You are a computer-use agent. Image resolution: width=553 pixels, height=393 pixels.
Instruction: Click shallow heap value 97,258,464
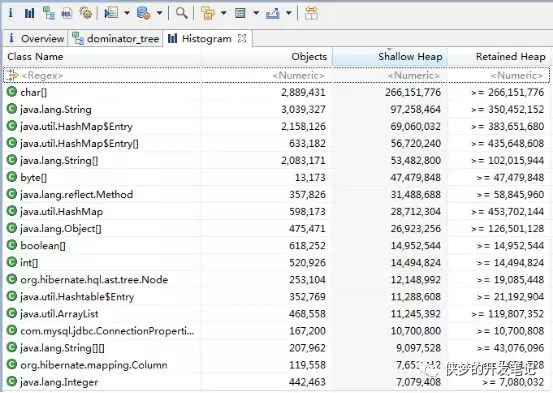coord(415,109)
